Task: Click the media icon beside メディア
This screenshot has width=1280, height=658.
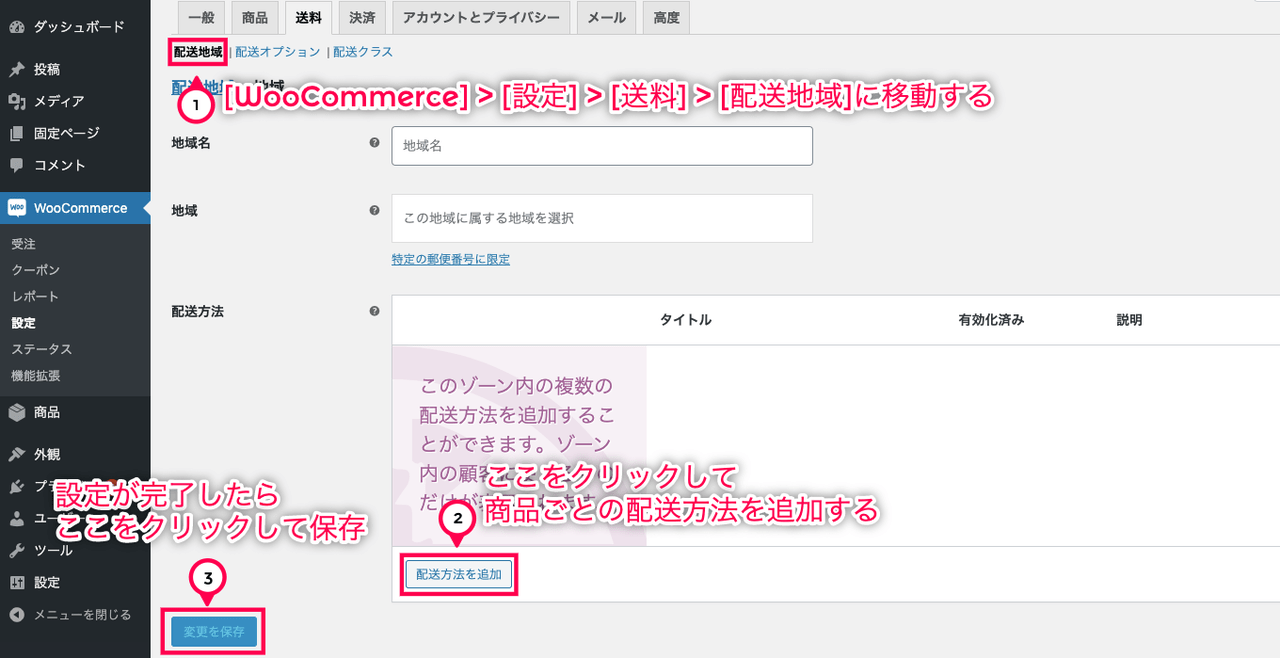Action: [16, 101]
